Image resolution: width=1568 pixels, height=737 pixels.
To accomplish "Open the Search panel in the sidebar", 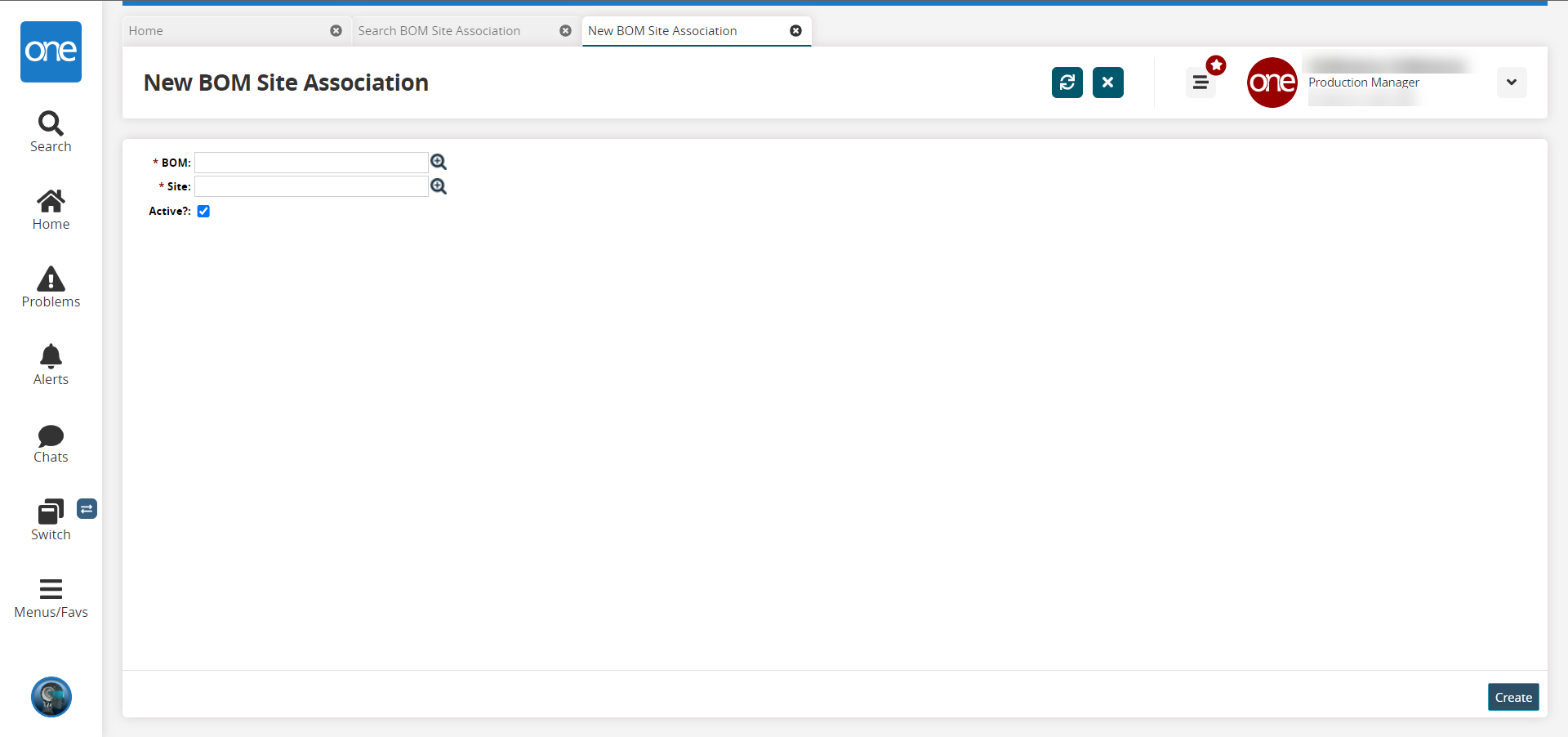I will tap(51, 132).
